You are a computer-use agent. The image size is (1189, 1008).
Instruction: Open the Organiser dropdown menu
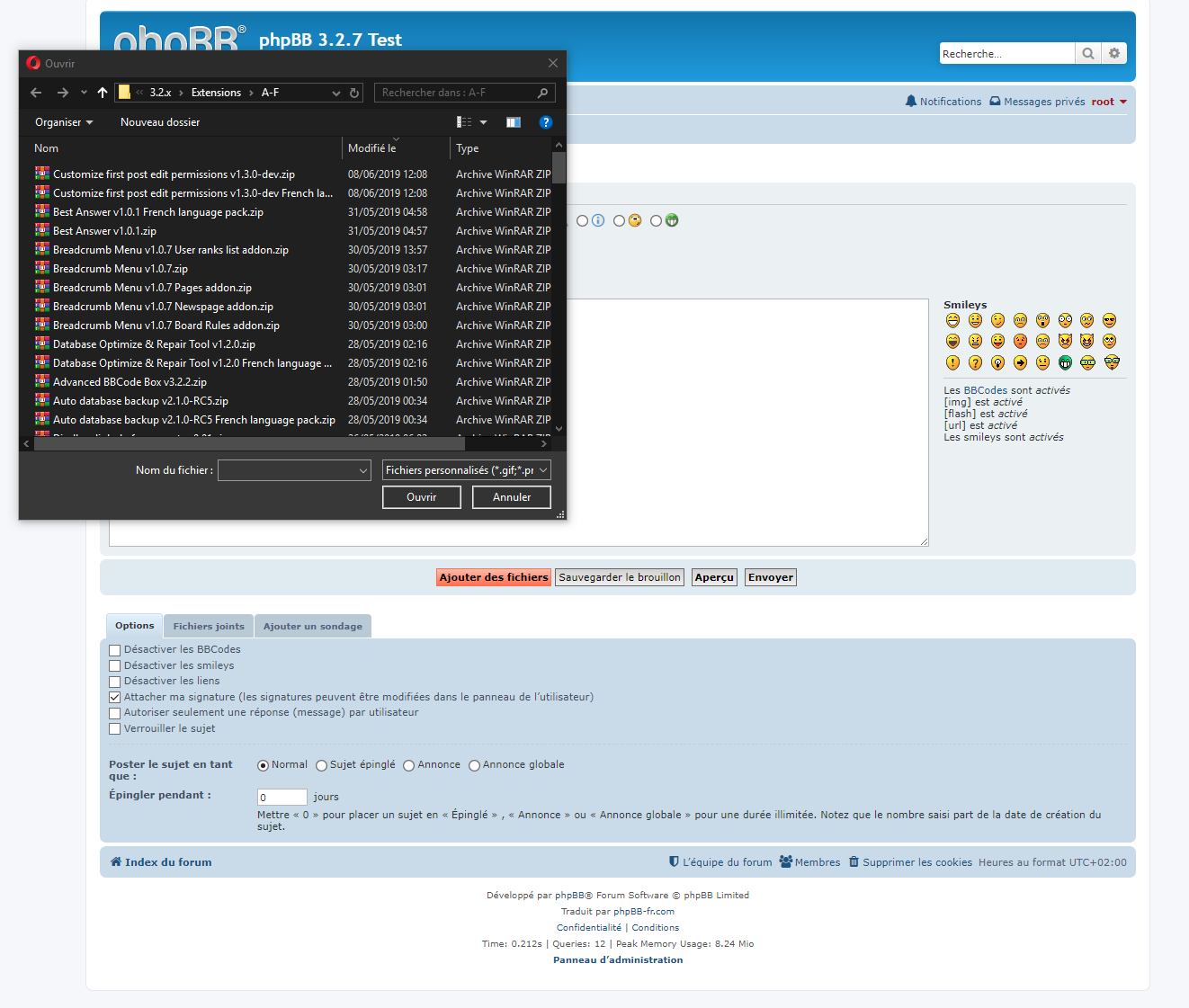coord(64,122)
